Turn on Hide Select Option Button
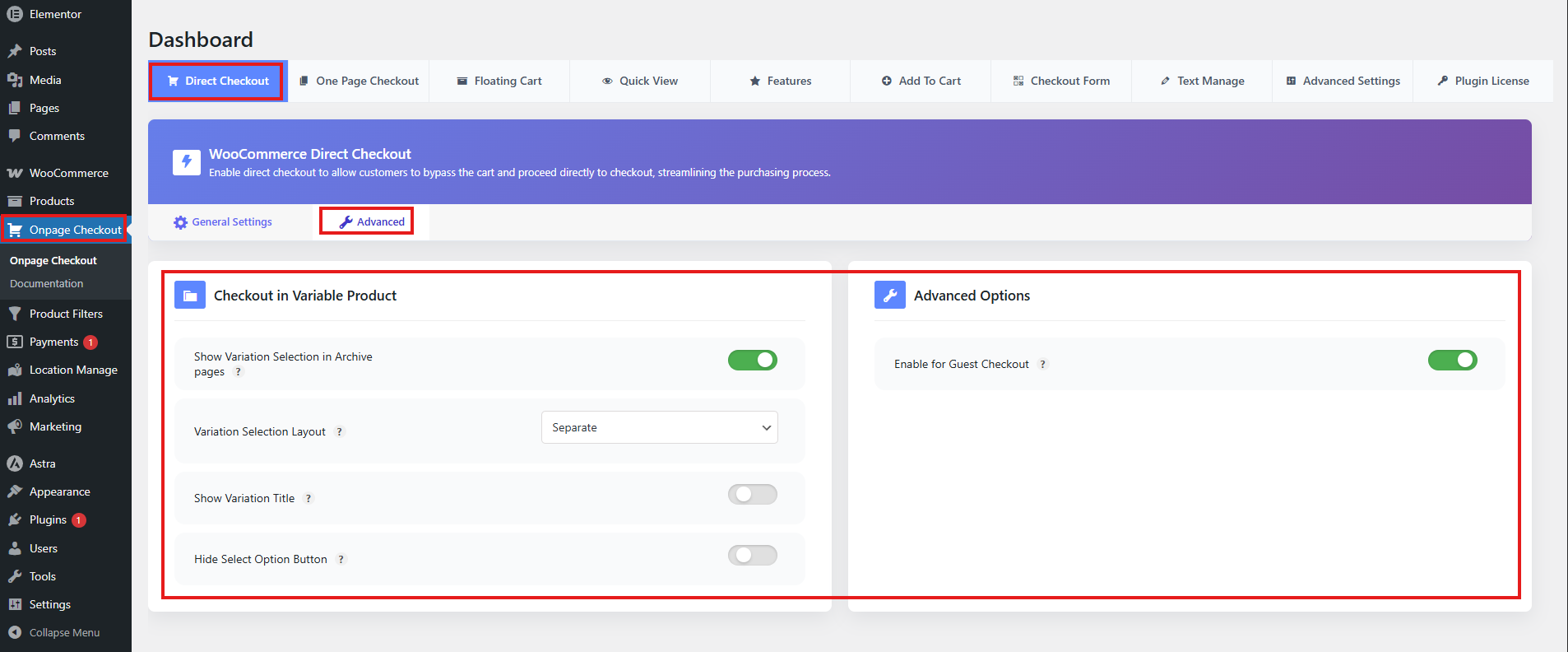The height and width of the screenshot is (652, 1568). 753,556
